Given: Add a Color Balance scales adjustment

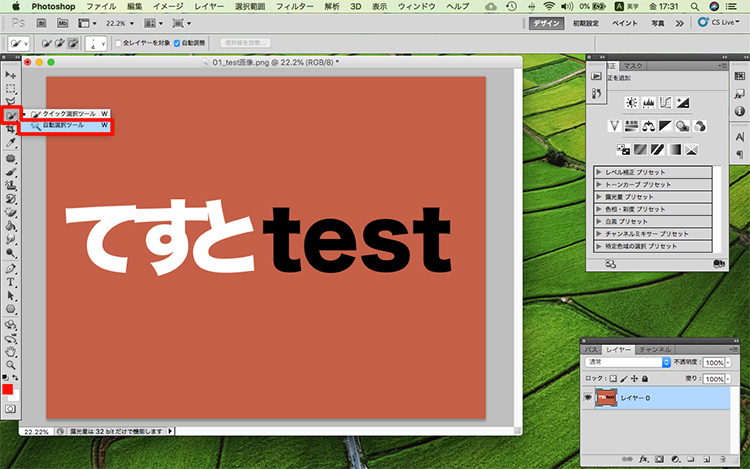Looking at the screenshot, I should [x=649, y=126].
